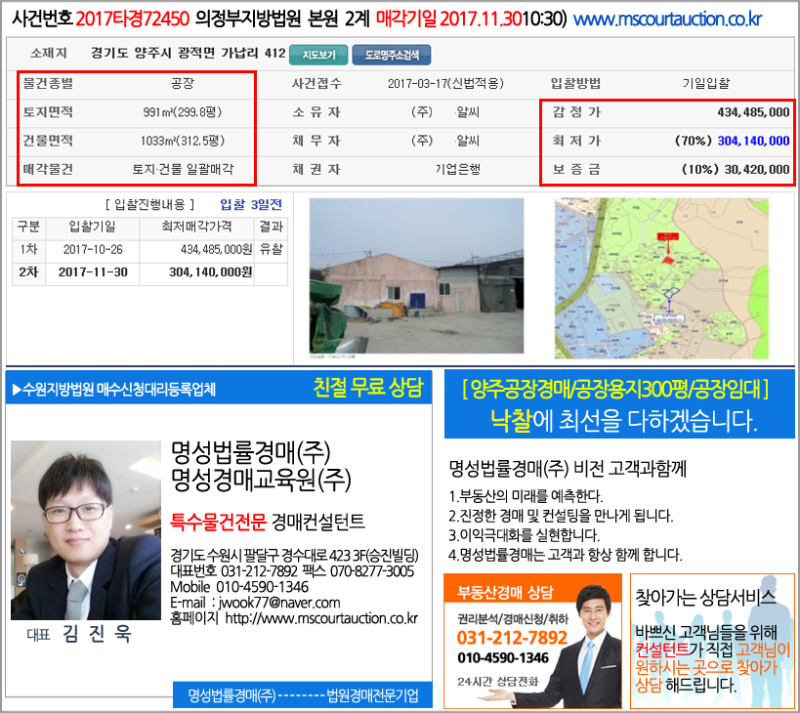The height and width of the screenshot is (713, 800).
Task: Open the location map thumbnail
Action: tap(662, 278)
